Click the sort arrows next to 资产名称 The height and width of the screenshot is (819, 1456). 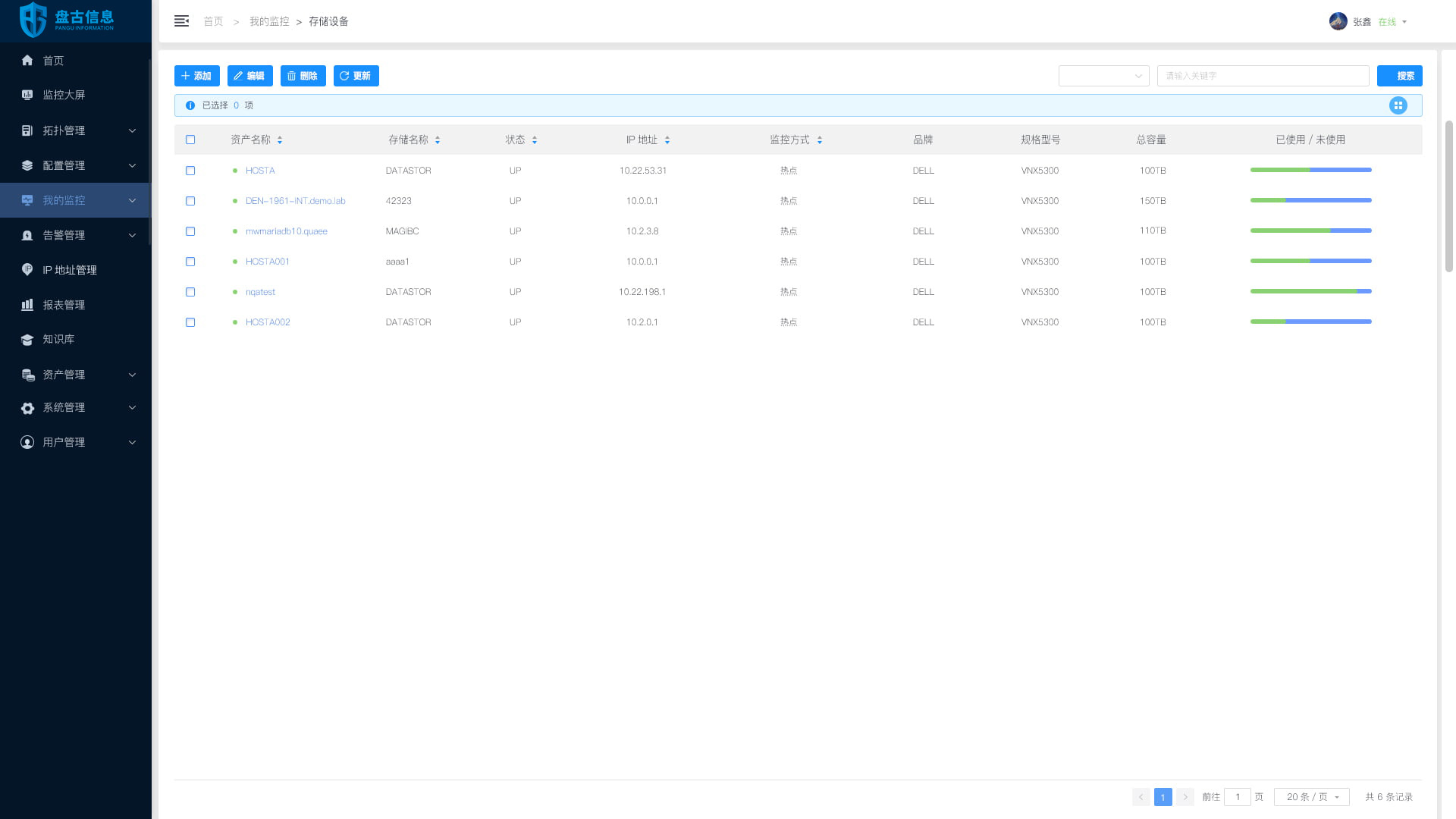point(280,140)
